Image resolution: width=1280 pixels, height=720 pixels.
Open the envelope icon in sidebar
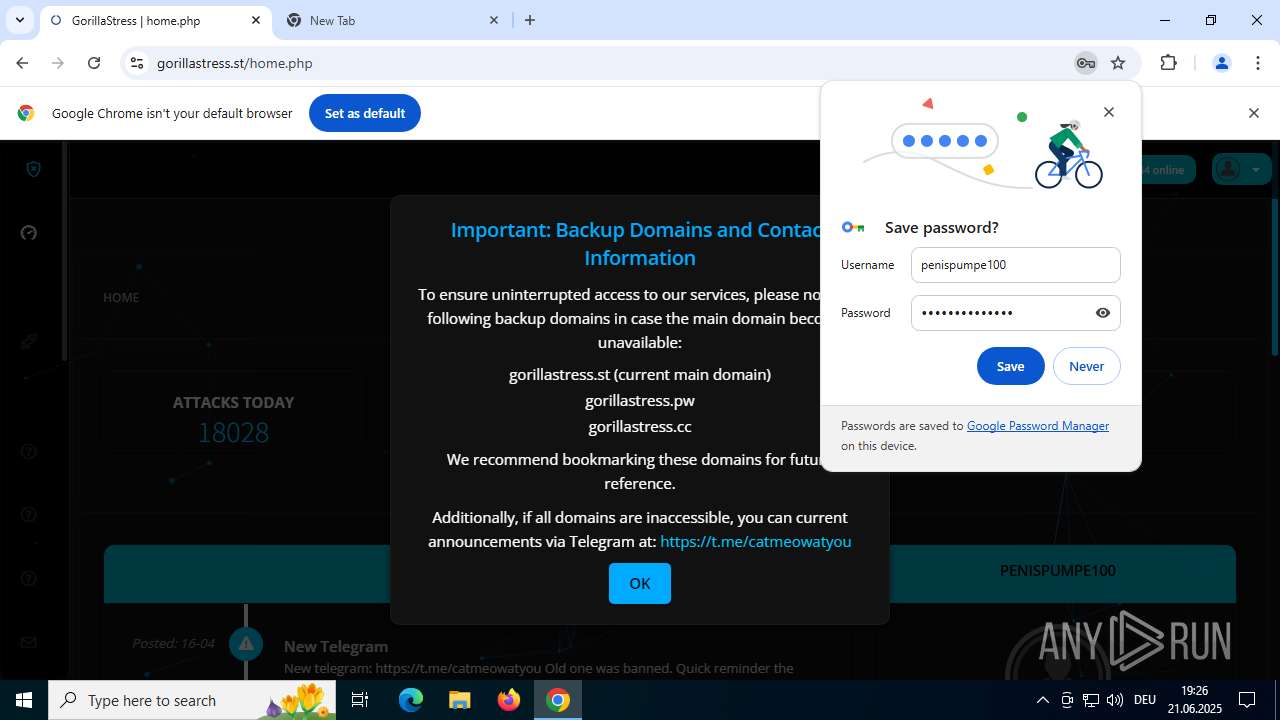29,642
